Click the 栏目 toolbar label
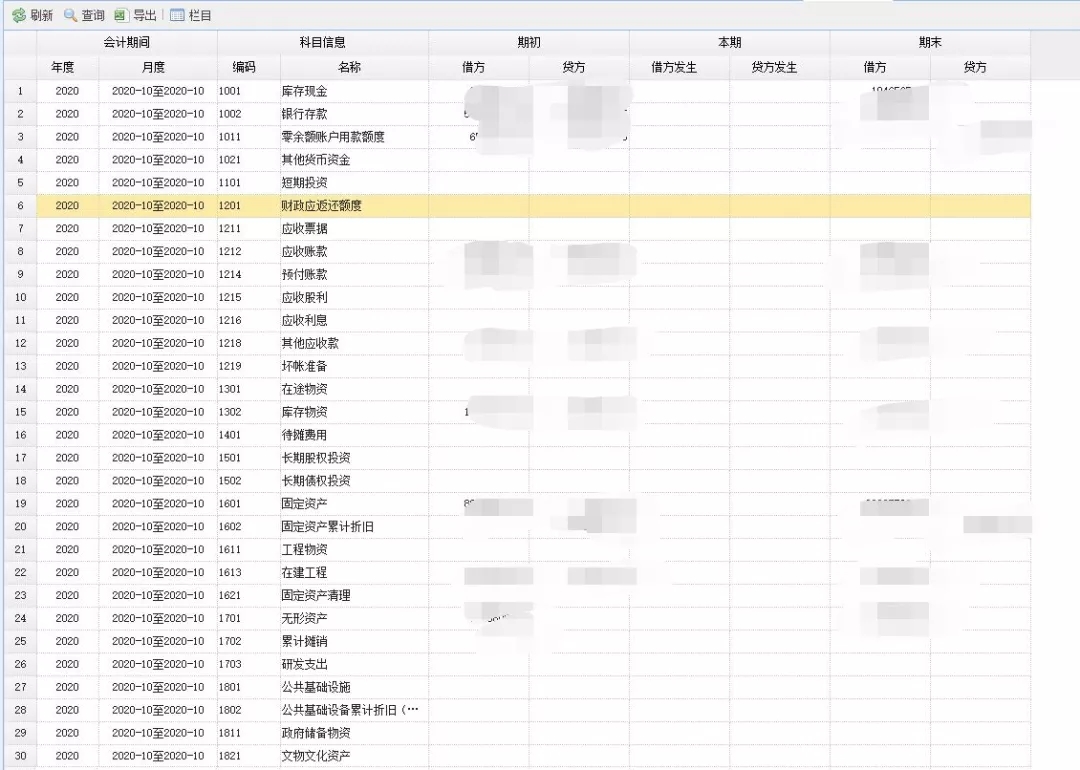The height and width of the screenshot is (770, 1080). pyautogui.click(x=200, y=15)
